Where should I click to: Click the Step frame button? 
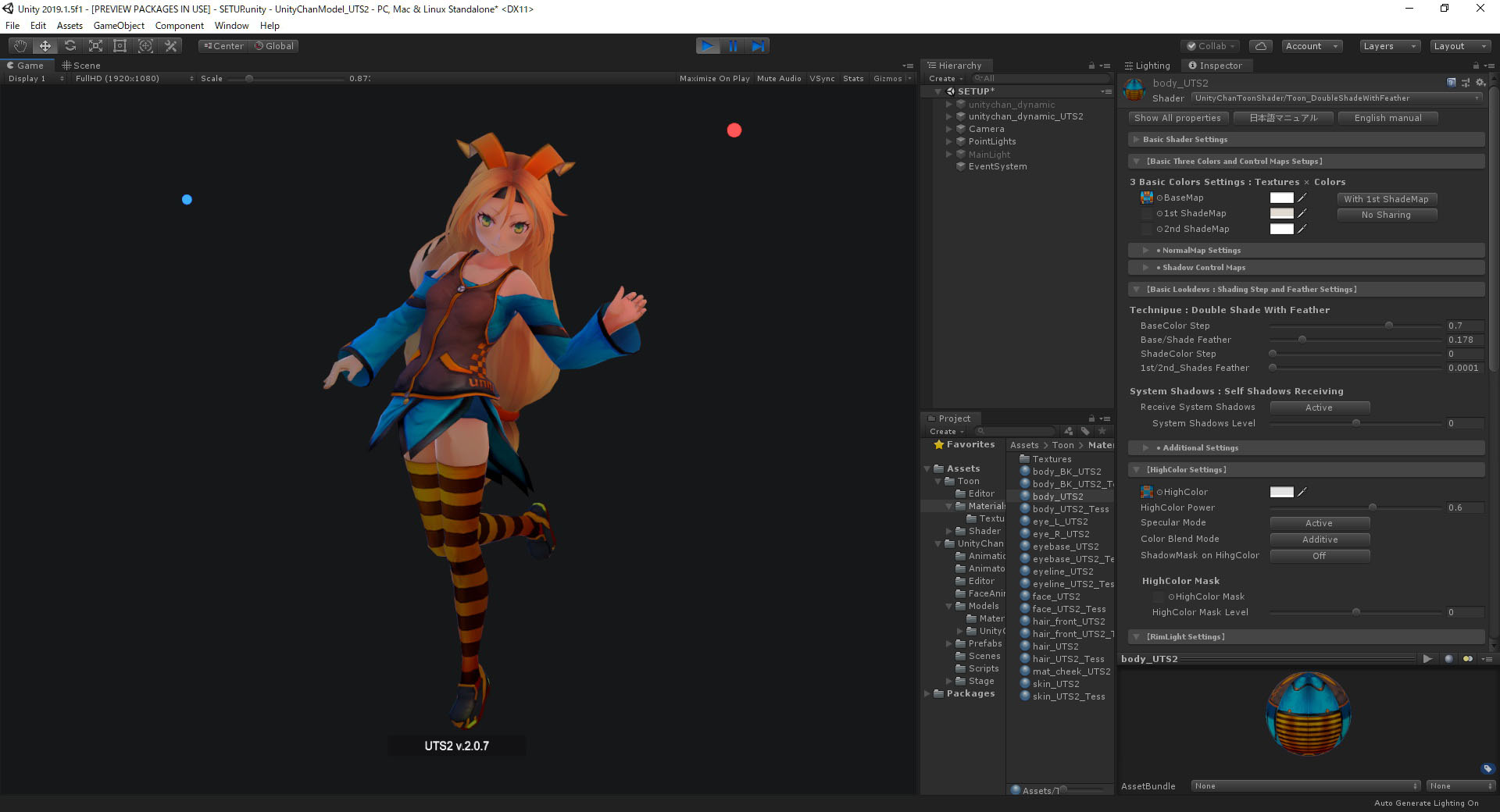[x=758, y=46]
